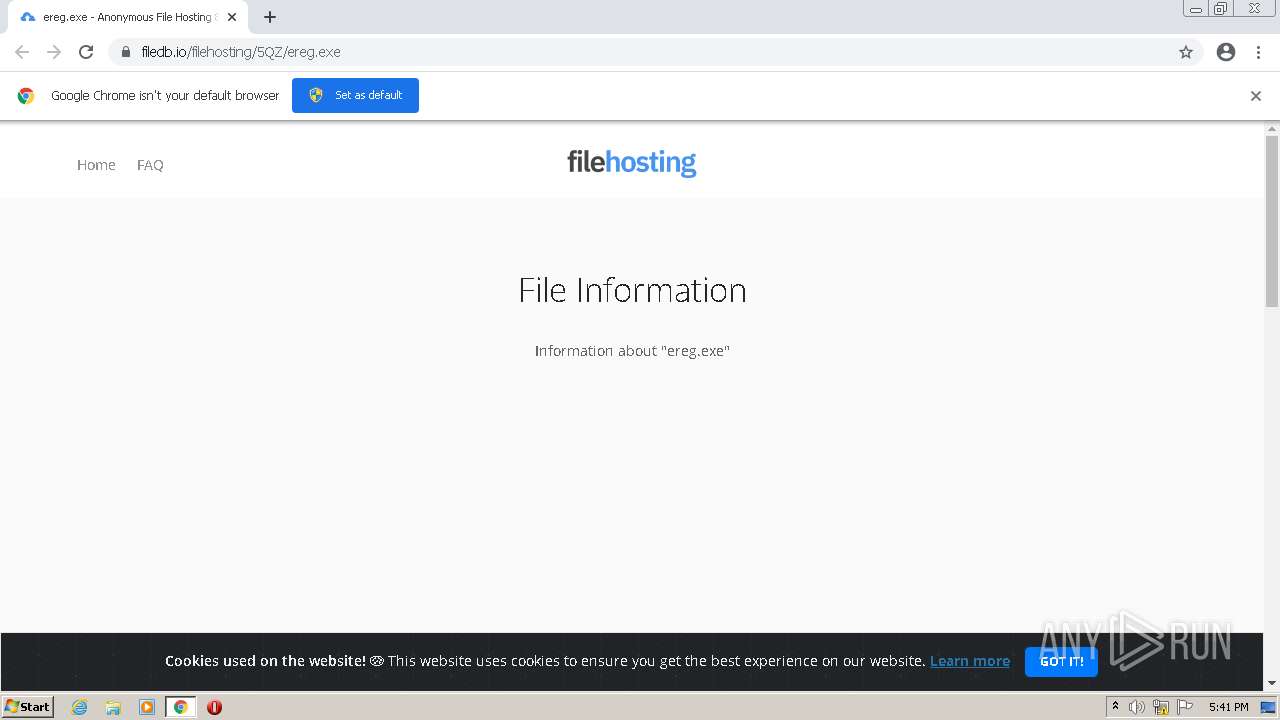Click the scrollbar up arrow
Image resolution: width=1280 pixels, height=720 pixels.
pos(1272,129)
